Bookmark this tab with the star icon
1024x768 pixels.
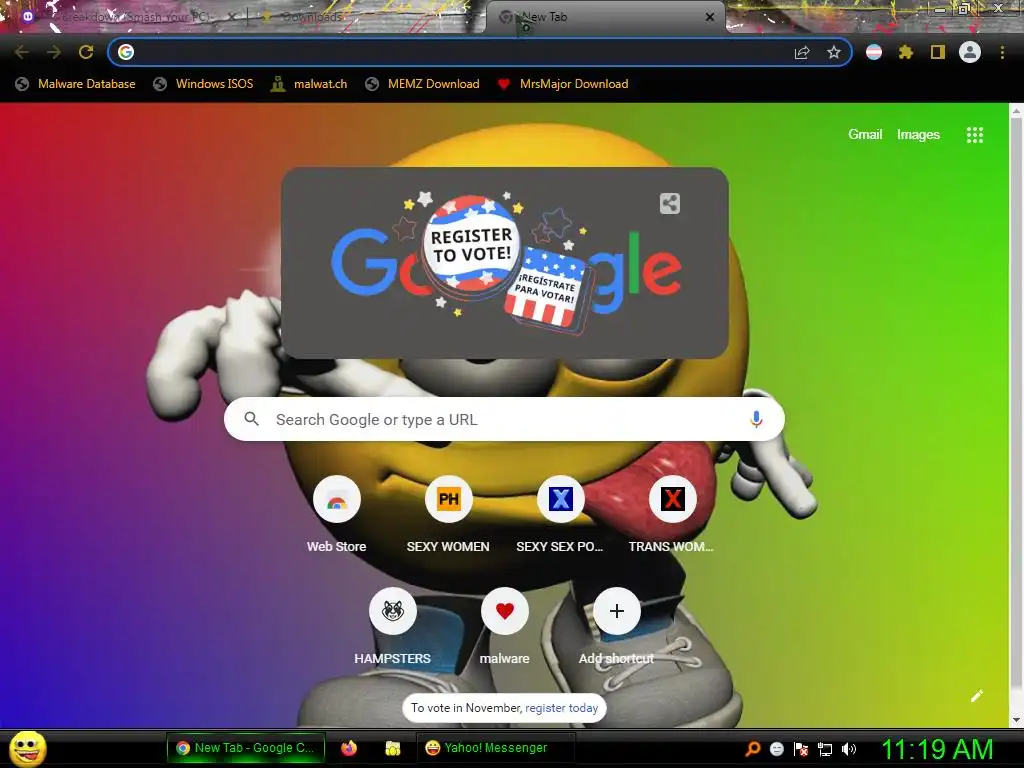point(834,52)
